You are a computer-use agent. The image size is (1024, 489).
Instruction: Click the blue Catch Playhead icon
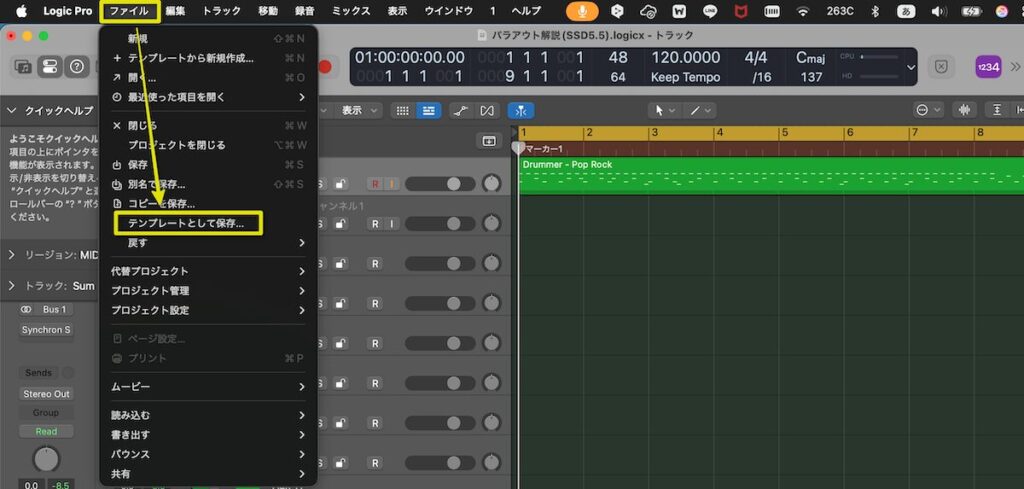point(521,110)
